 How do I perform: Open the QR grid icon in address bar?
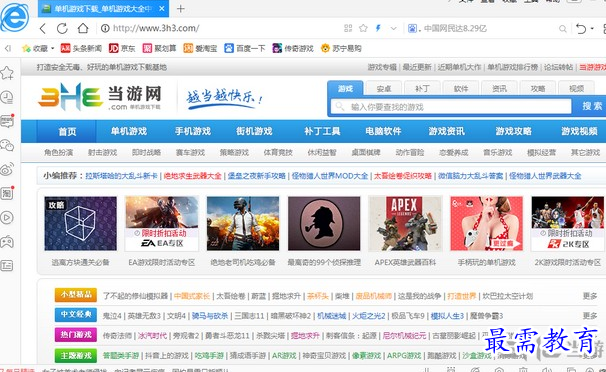(348, 28)
